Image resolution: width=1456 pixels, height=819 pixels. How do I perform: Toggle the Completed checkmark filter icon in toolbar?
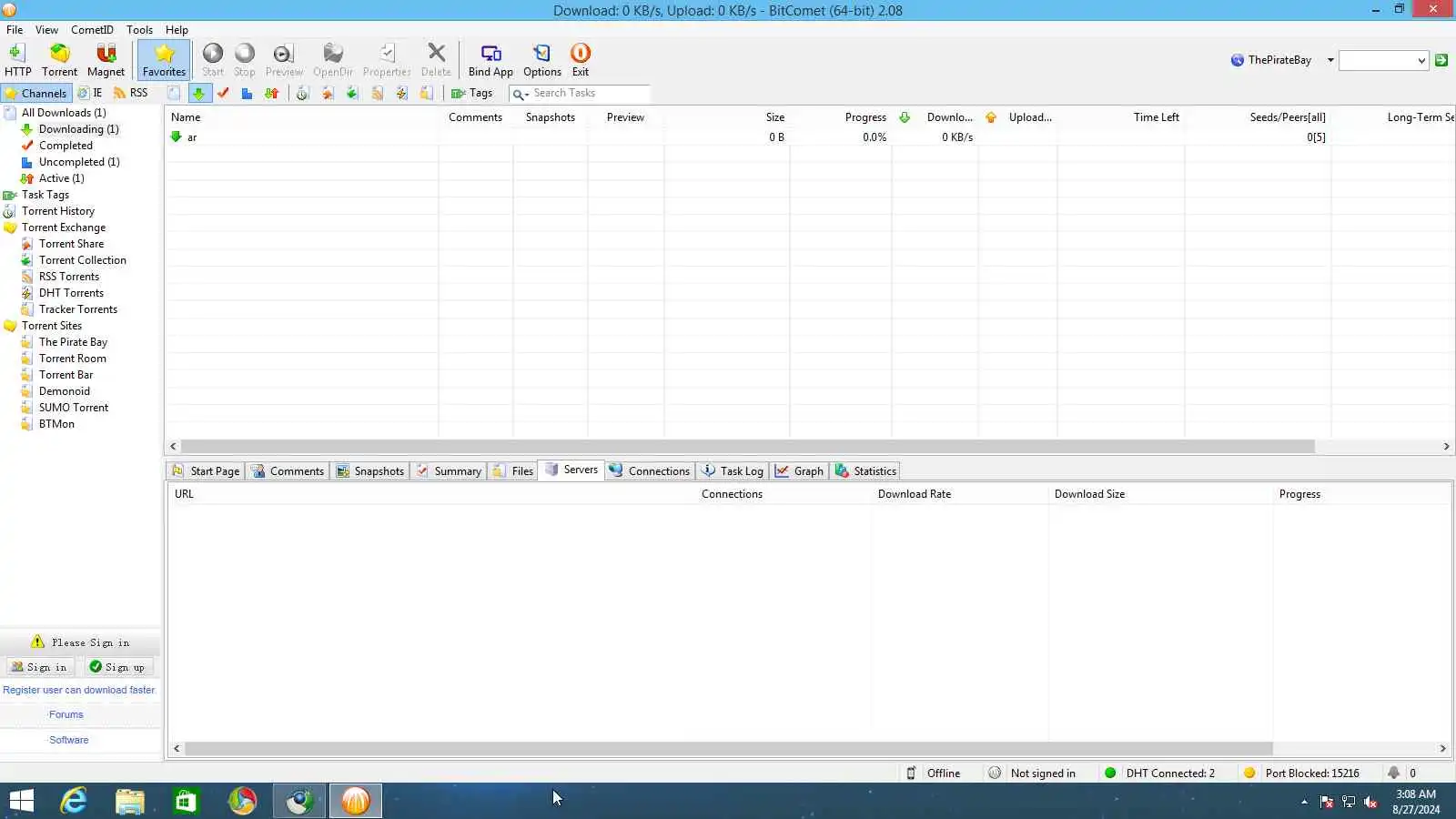[x=223, y=93]
